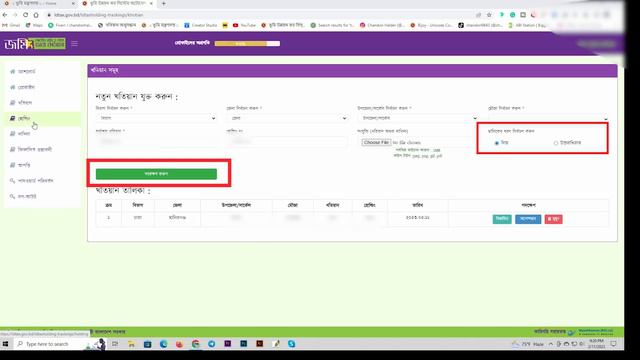
Task: Expand the upazila/circle select dropdown
Action: [418, 118]
